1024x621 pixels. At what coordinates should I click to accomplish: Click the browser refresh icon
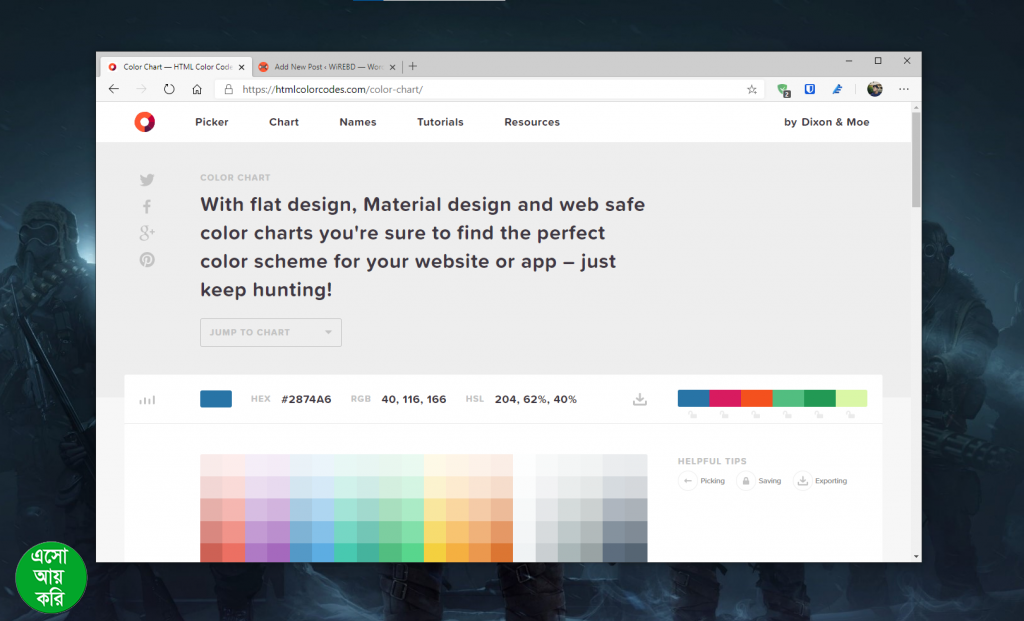[x=169, y=89]
